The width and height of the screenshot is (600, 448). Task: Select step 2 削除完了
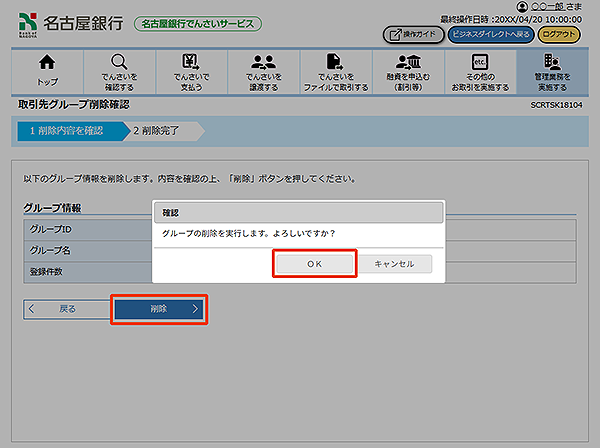(x=162, y=131)
